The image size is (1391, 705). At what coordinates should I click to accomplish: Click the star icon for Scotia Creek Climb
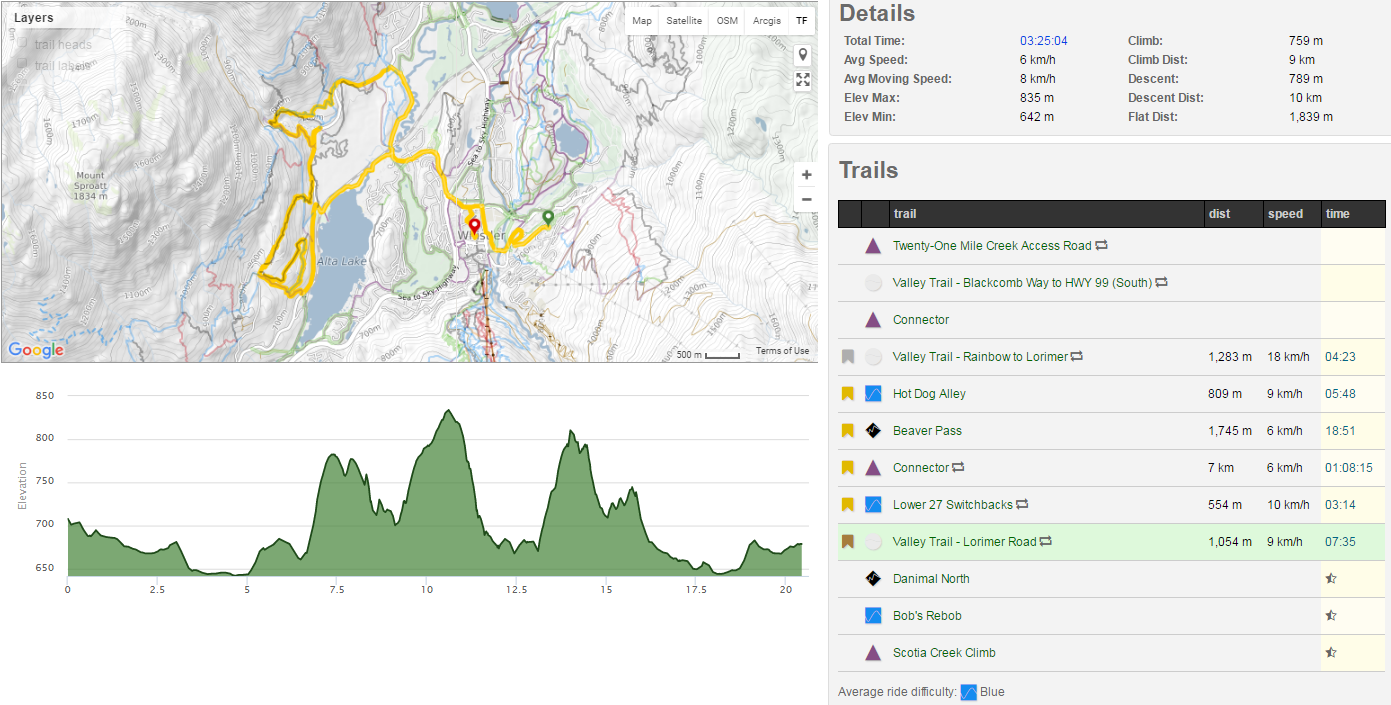(x=1331, y=653)
